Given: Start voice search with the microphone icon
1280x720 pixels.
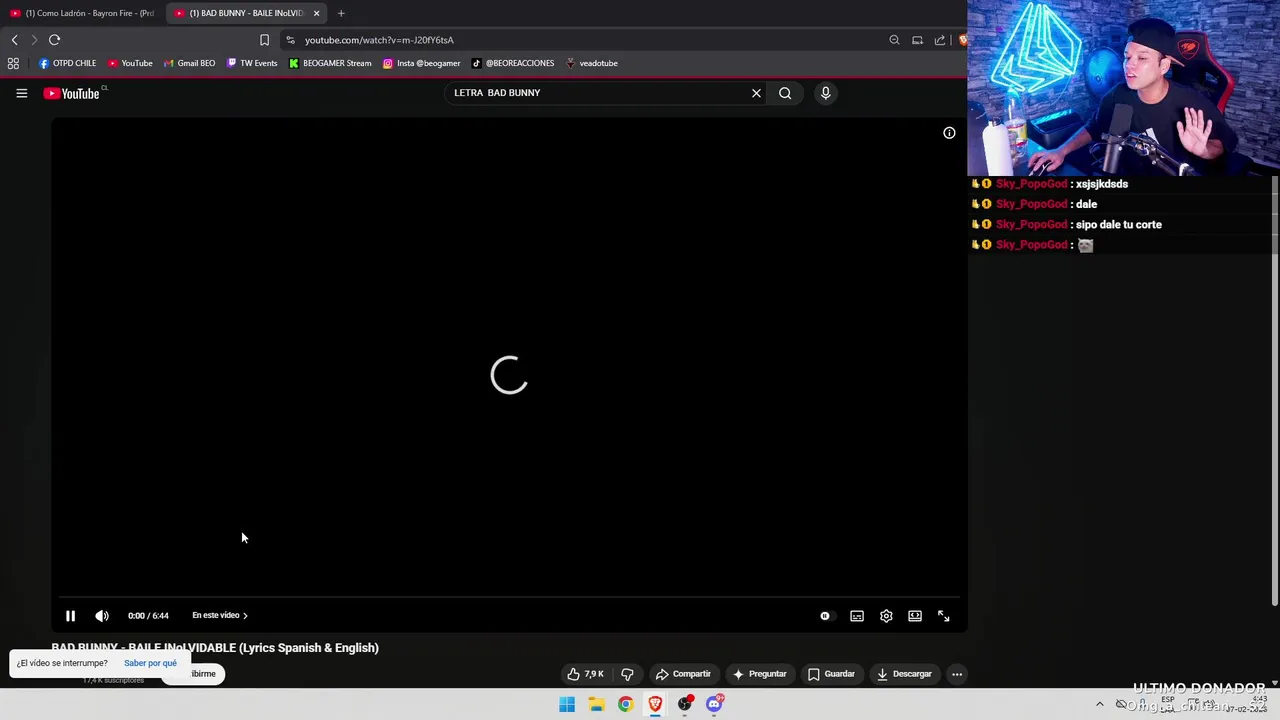Looking at the screenshot, I should tap(825, 93).
